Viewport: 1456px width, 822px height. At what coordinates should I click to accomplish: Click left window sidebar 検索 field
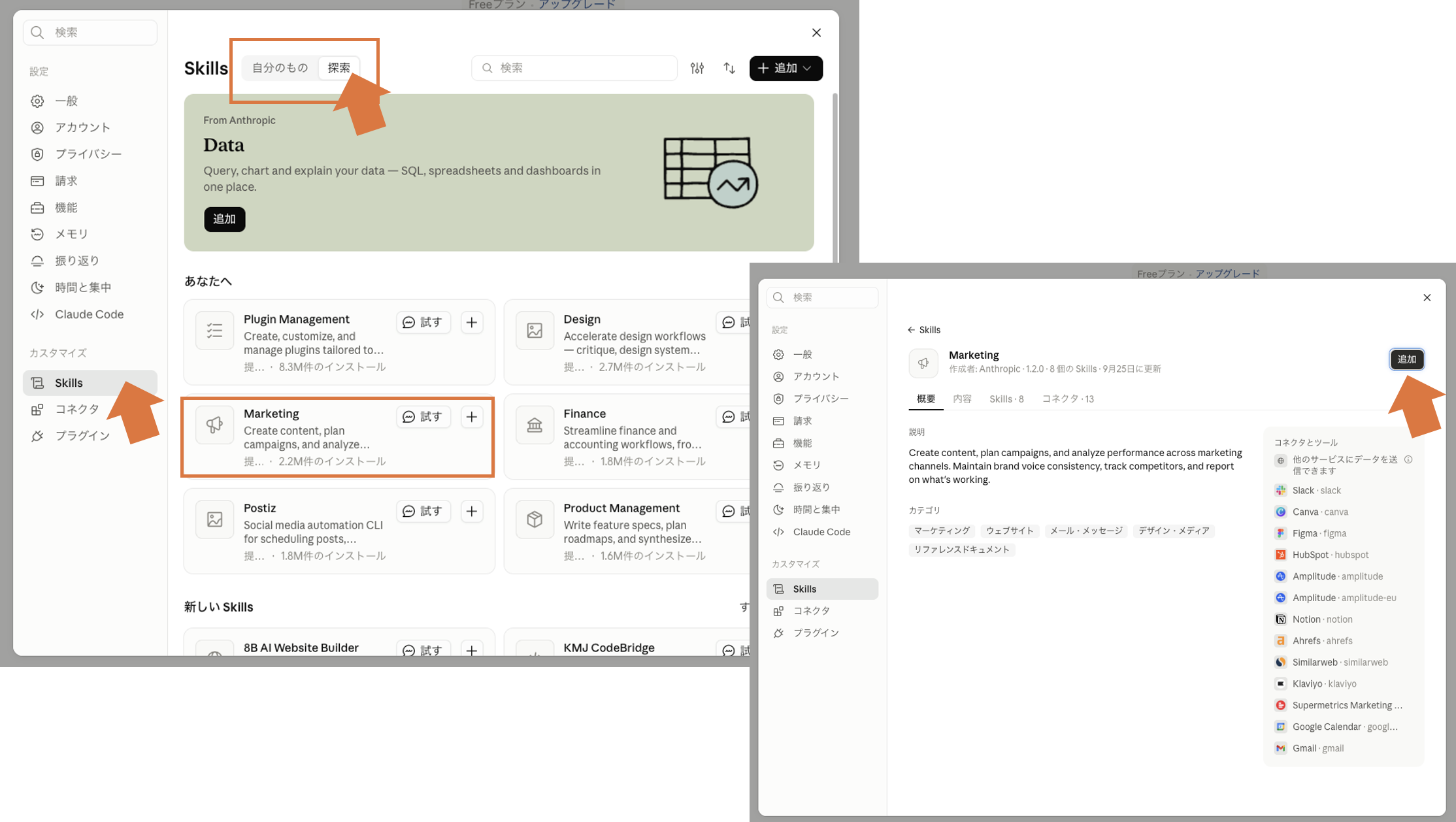tap(90, 32)
